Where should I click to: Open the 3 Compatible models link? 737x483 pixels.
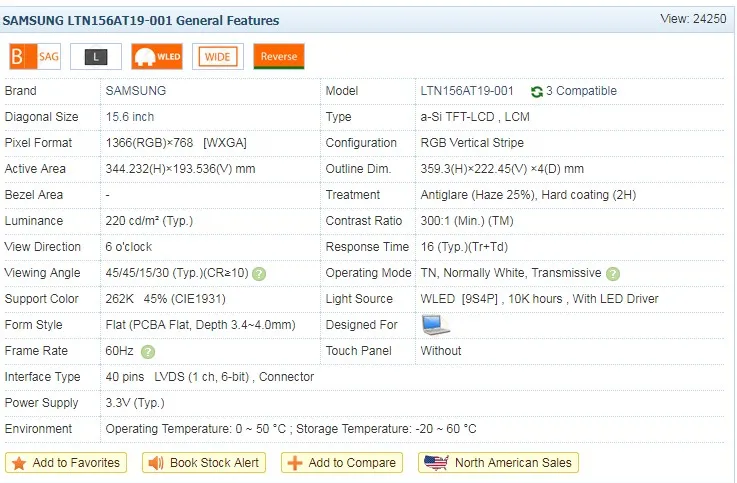(581, 91)
